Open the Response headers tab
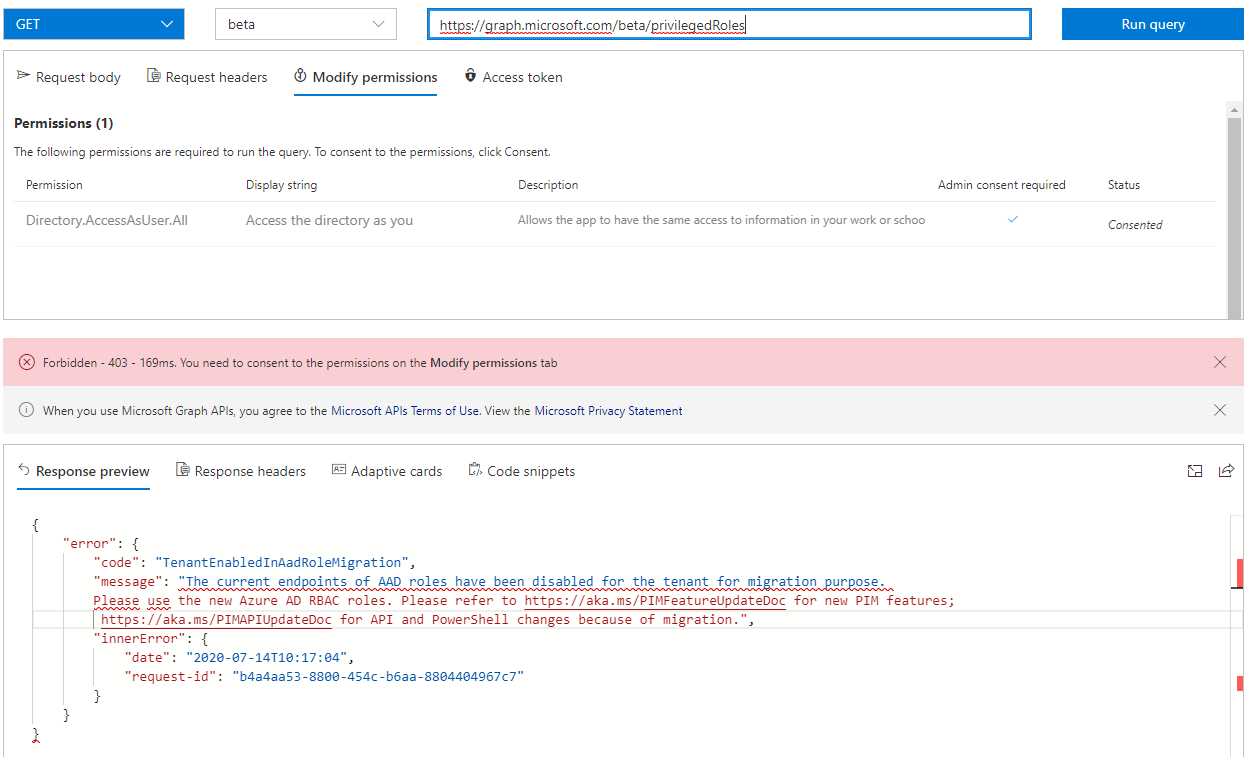The image size is (1253, 757). (241, 471)
